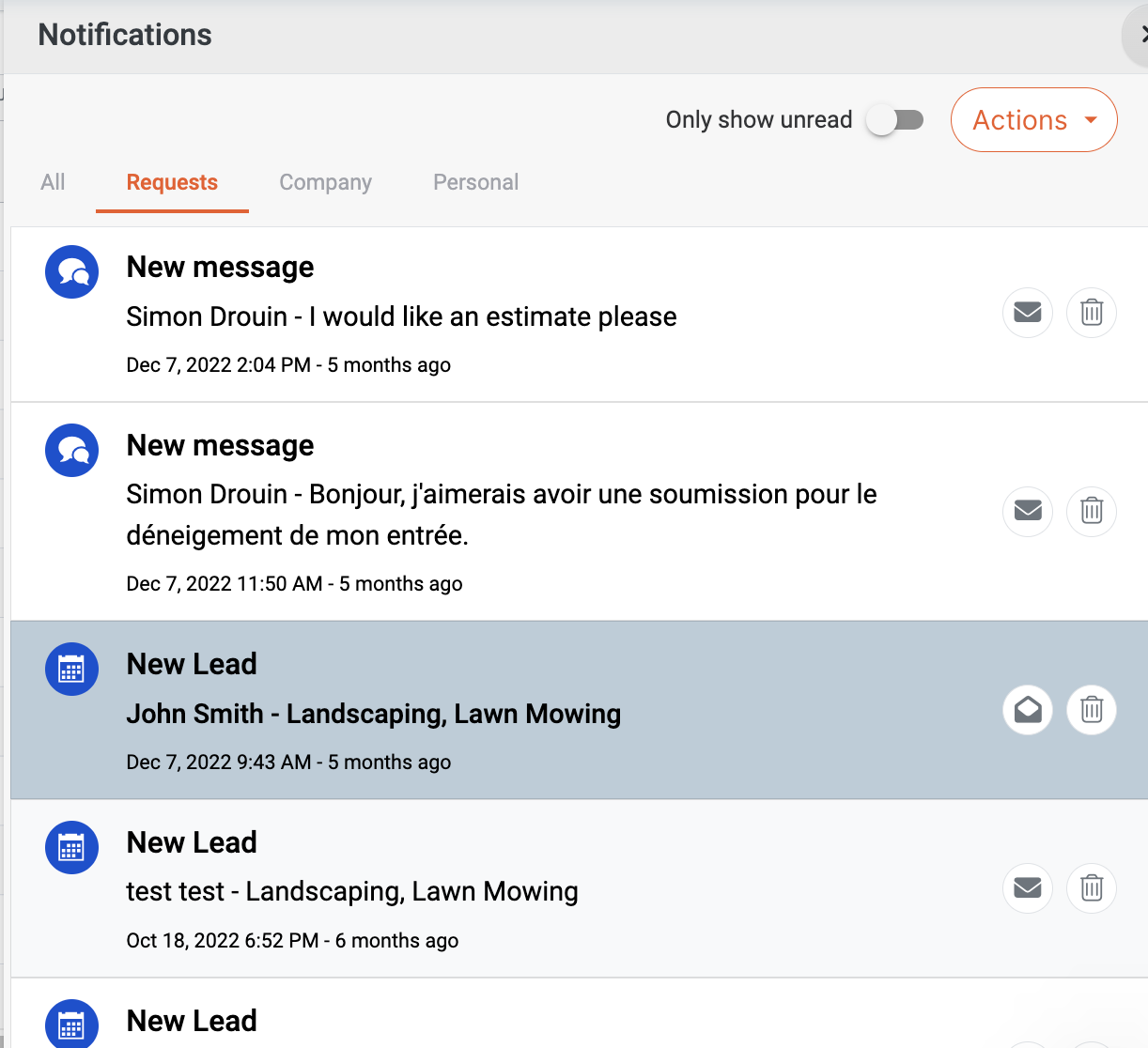The image size is (1148, 1048).
Task: Open the Actions dropdown menu
Action: pyautogui.click(x=1033, y=119)
